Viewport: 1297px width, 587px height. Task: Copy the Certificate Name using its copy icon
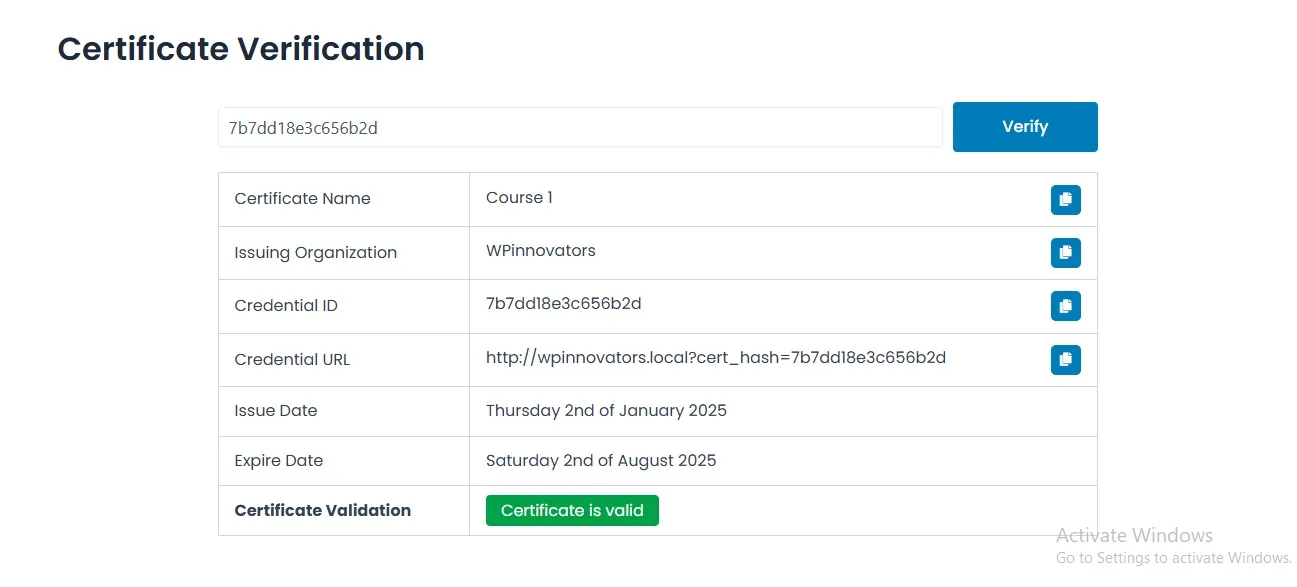(x=1065, y=199)
